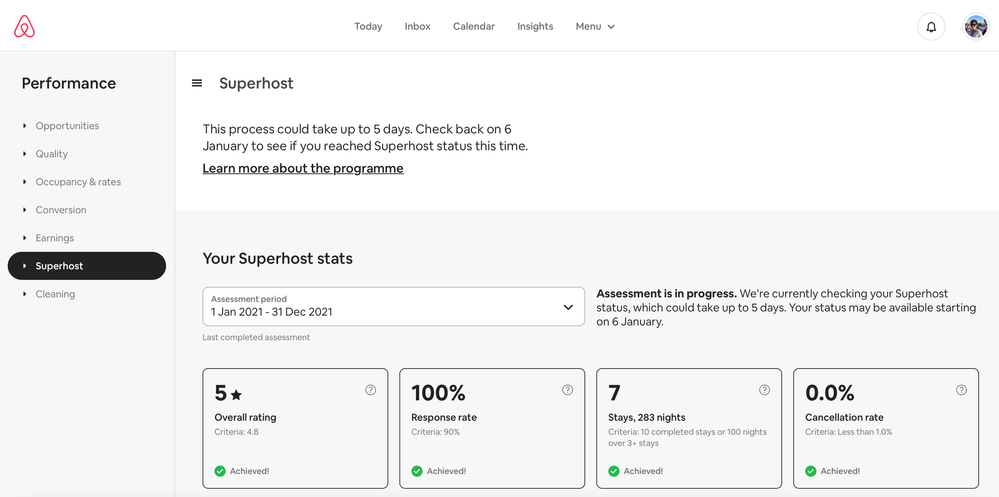Screen dimensions: 999x497
Task: Select Cleaning in the sidebar
Action: pos(55,294)
